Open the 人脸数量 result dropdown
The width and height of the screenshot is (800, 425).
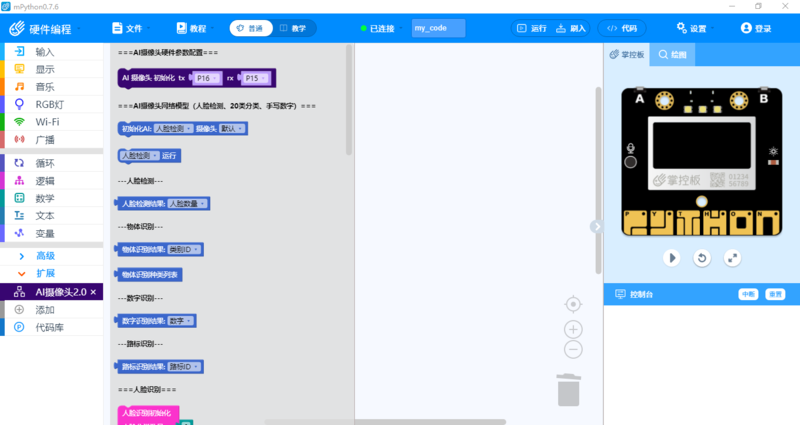click(188, 203)
